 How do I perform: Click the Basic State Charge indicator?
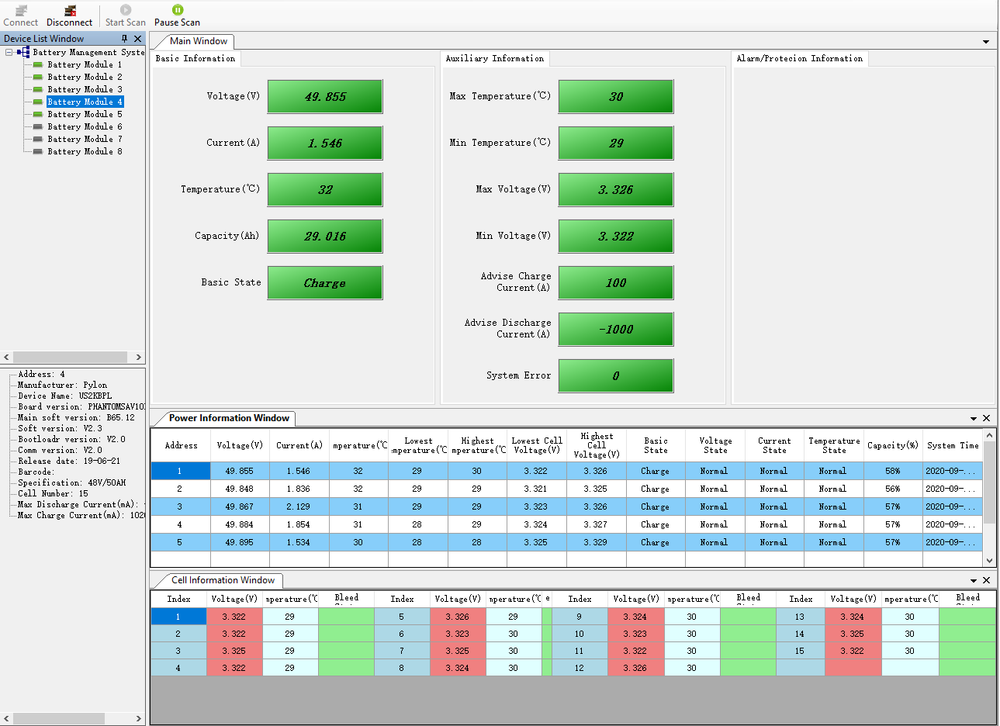click(325, 283)
